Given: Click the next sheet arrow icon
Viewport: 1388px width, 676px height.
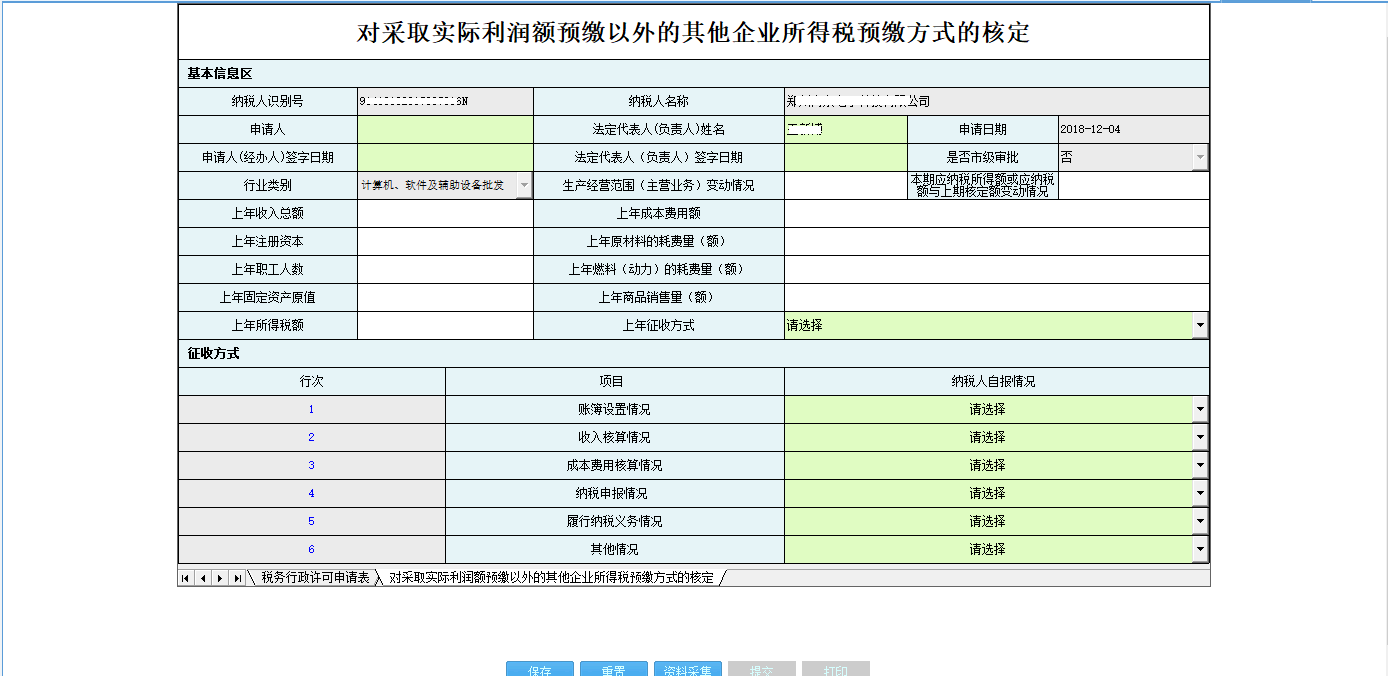Looking at the screenshot, I should (x=219, y=577).
